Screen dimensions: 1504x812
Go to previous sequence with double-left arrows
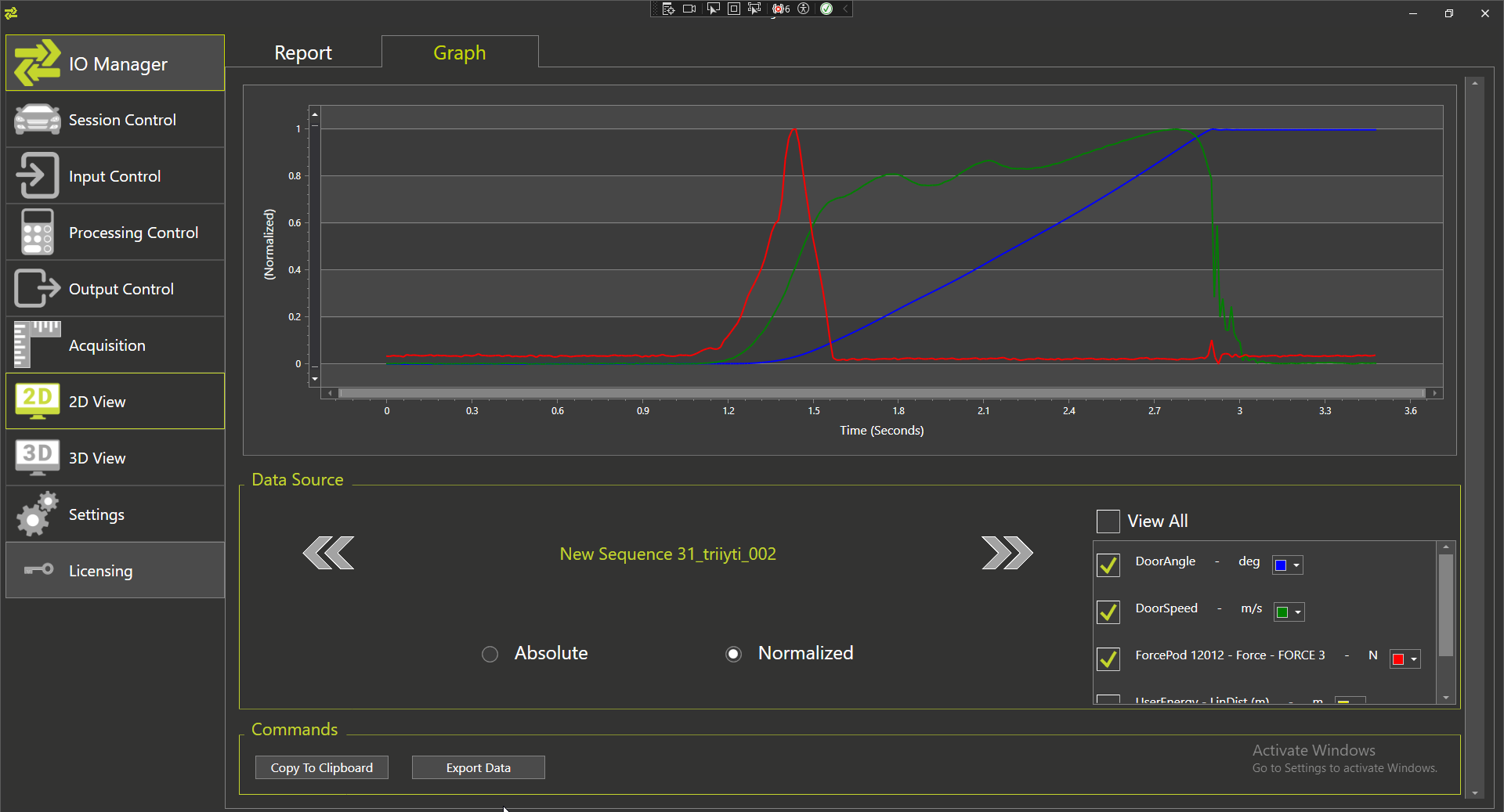(328, 554)
